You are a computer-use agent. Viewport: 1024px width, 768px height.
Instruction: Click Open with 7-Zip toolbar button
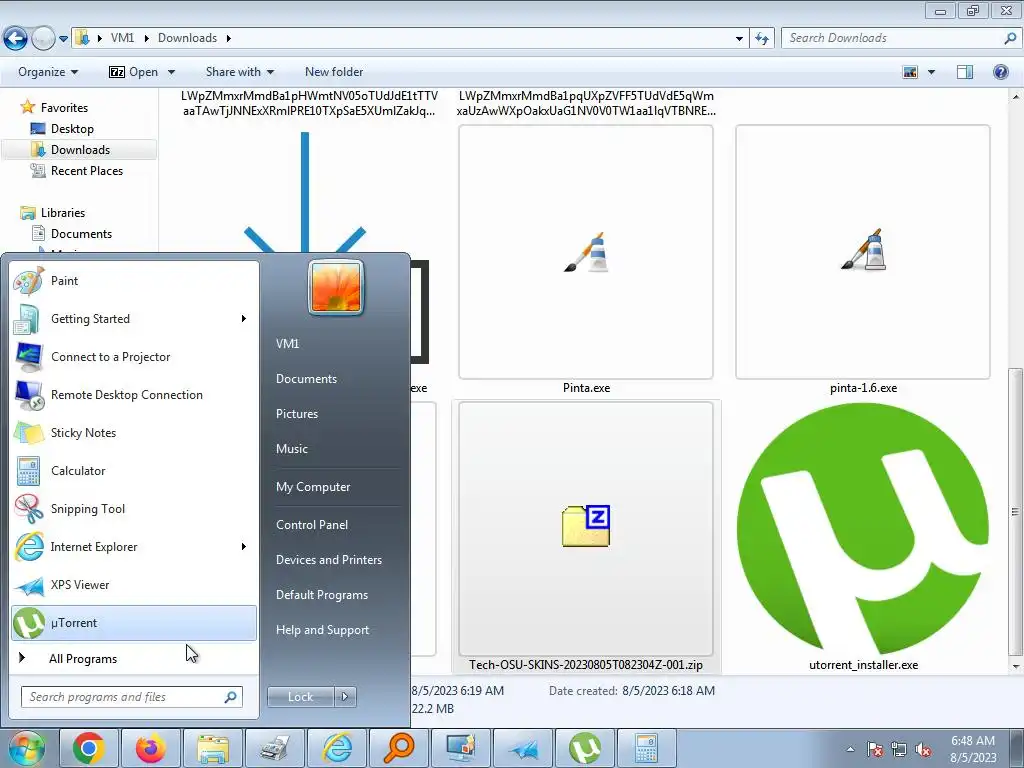[133, 72]
